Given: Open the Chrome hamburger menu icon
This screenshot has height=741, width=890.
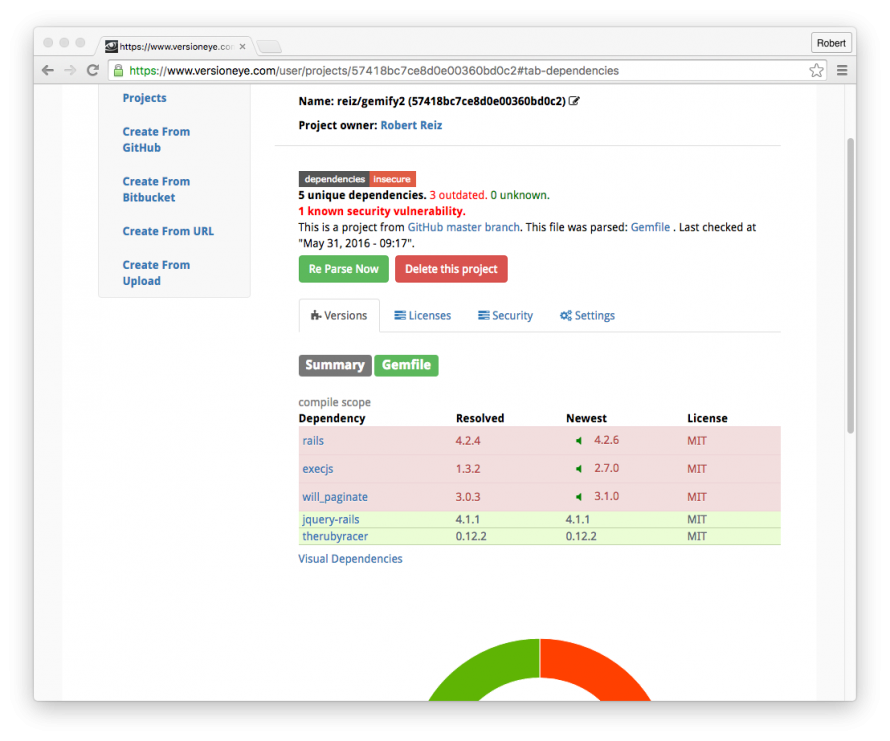Looking at the screenshot, I should pos(842,70).
